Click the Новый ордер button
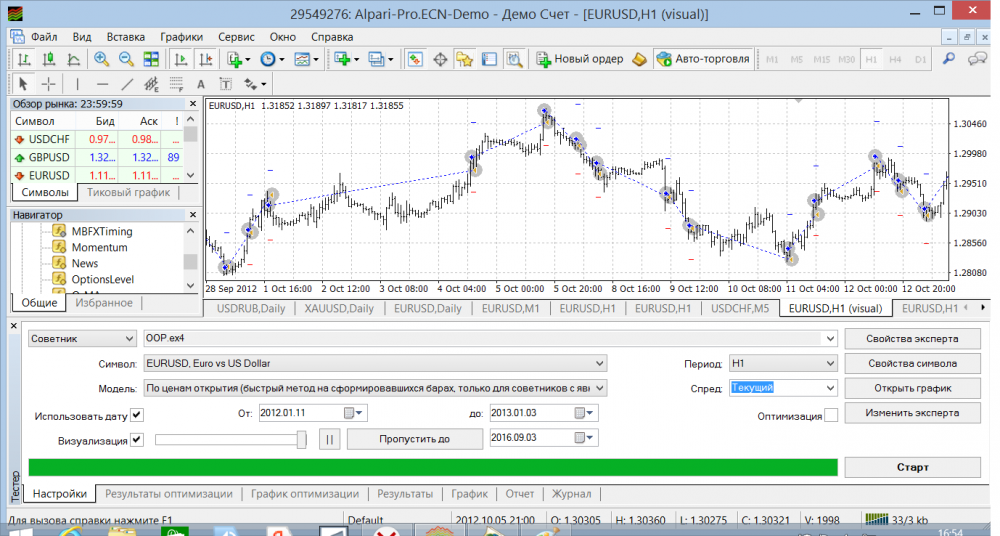Screen dimensions: 1000x536 click(x=580, y=59)
